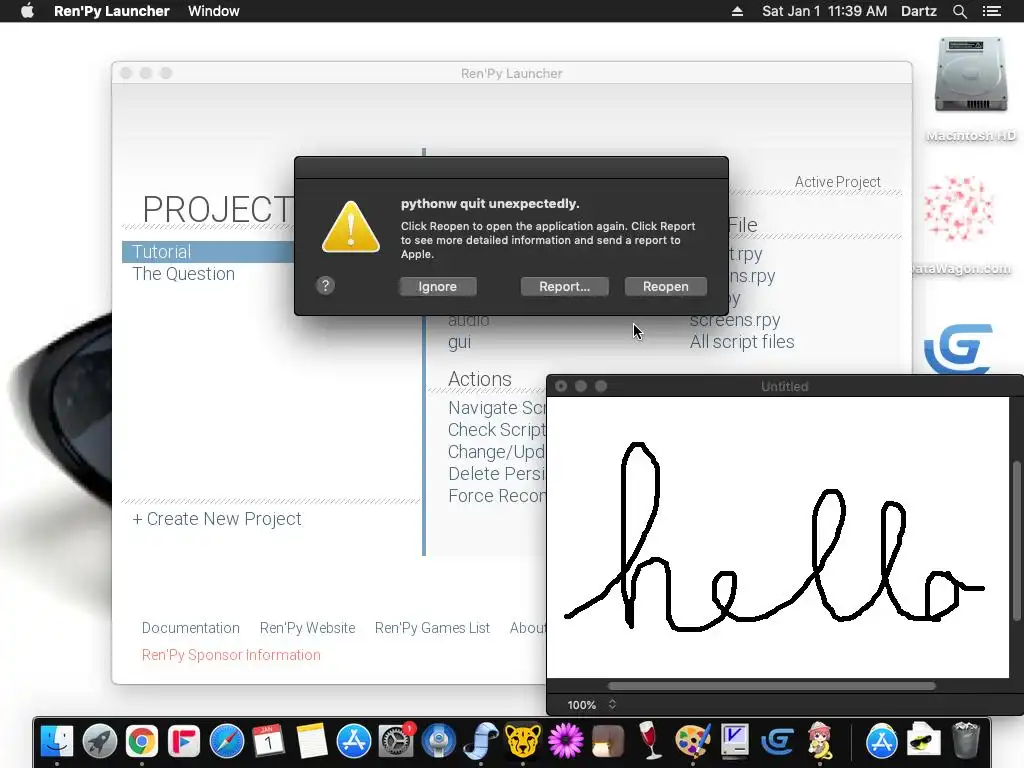
Task: Click the eject icon in menu bar
Action: (x=737, y=11)
